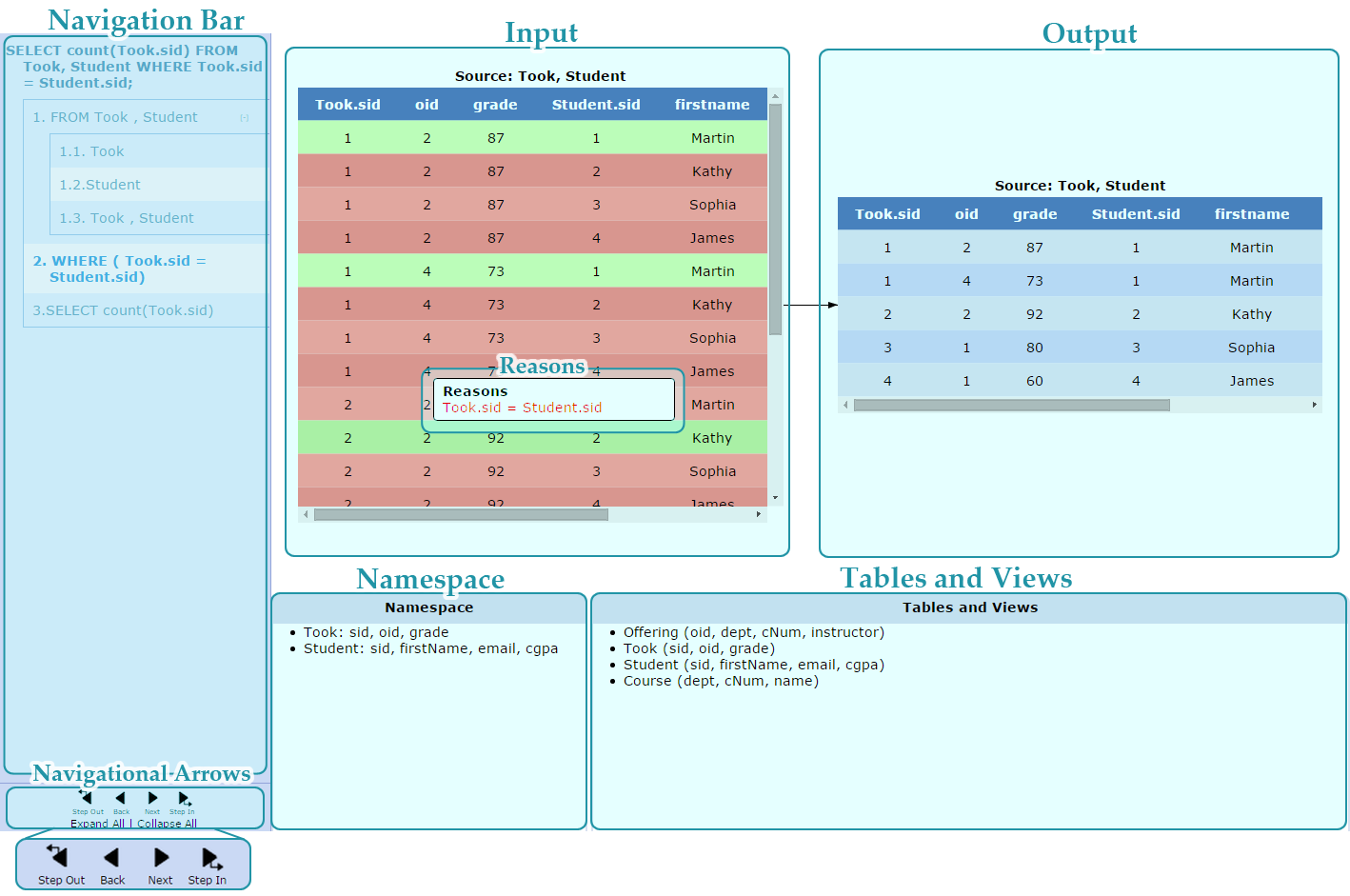The image size is (1350, 896).
Task: Click Kathy in green Input row with grade 92
Action: 712,438
